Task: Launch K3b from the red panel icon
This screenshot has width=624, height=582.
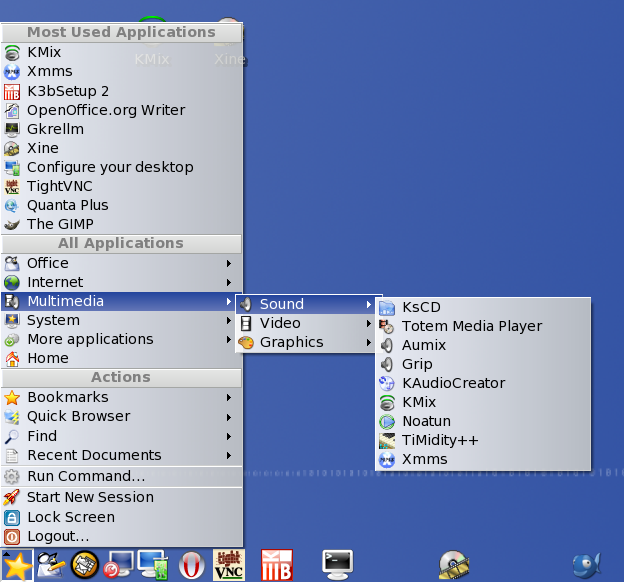Action: point(277,565)
